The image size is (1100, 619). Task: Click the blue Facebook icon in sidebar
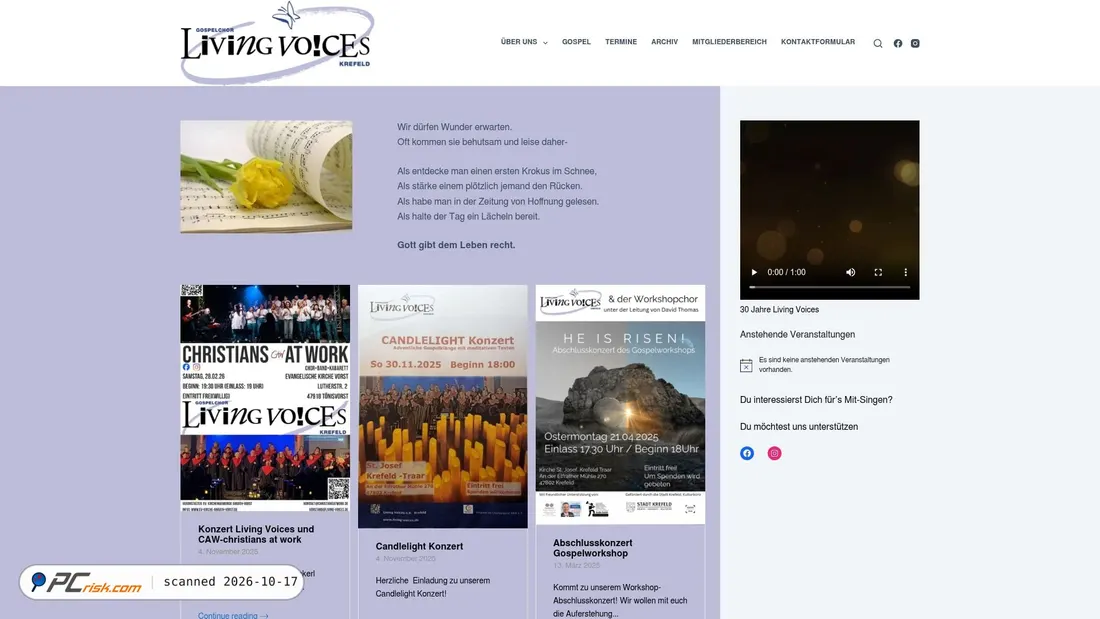pos(747,453)
